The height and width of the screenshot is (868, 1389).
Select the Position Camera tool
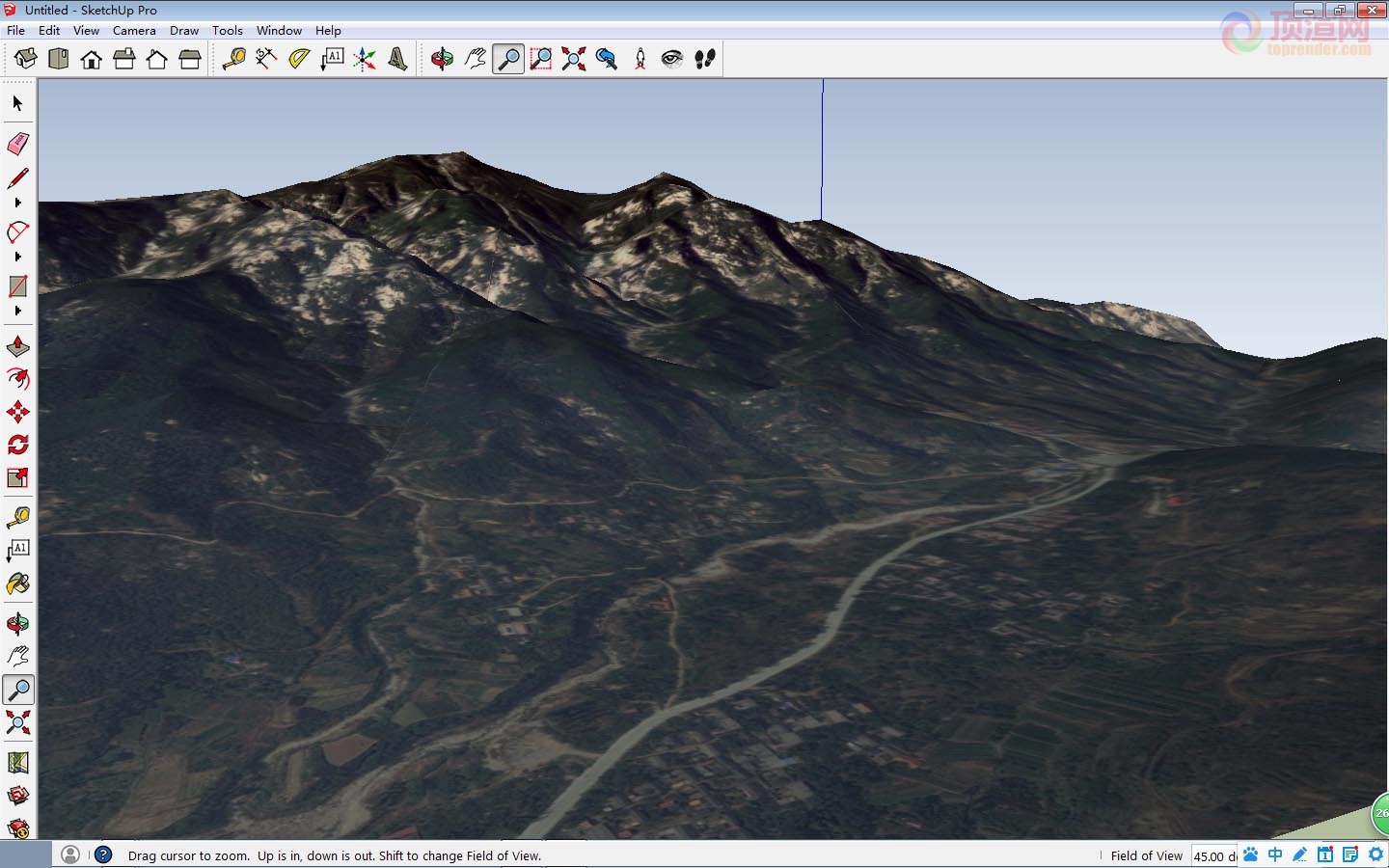coord(640,59)
